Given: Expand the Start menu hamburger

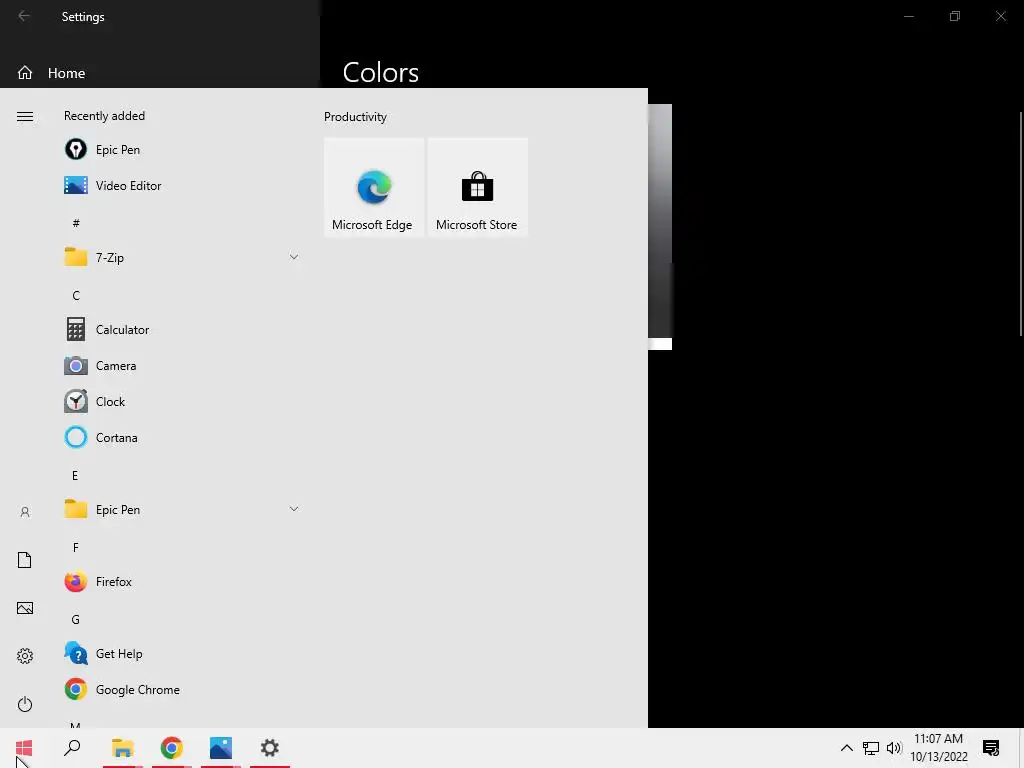Looking at the screenshot, I should pos(25,116).
